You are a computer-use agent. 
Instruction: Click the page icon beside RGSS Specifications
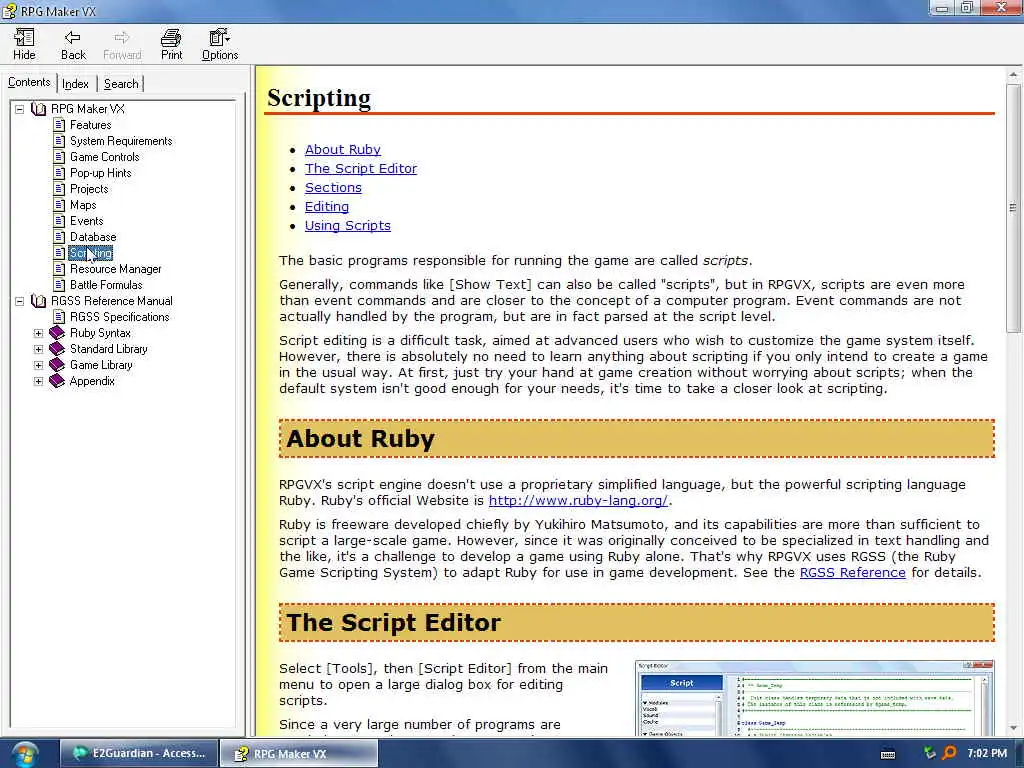pyautogui.click(x=59, y=317)
